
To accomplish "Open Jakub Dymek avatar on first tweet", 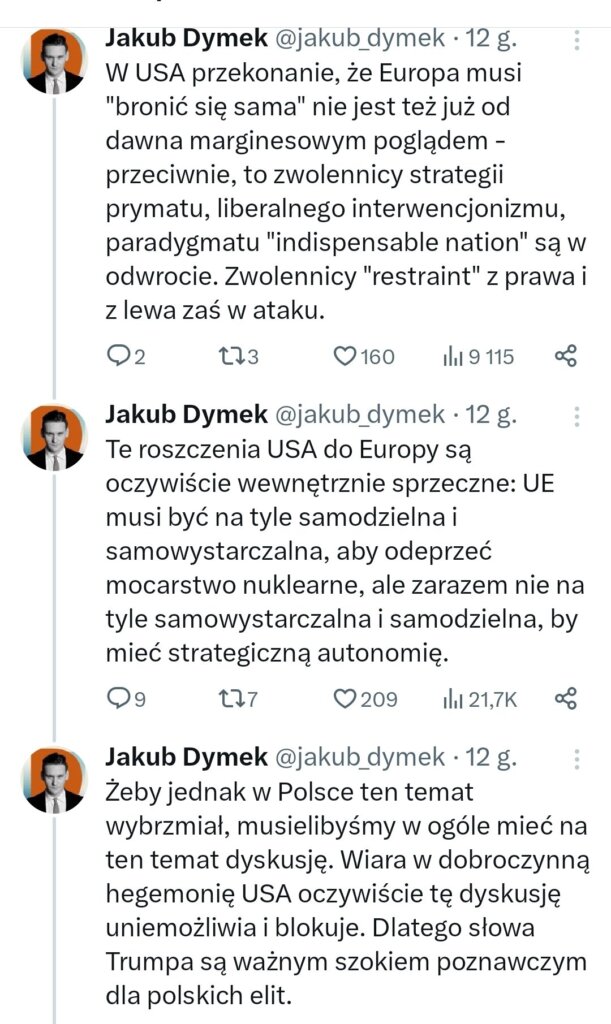I will coord(54,62).
